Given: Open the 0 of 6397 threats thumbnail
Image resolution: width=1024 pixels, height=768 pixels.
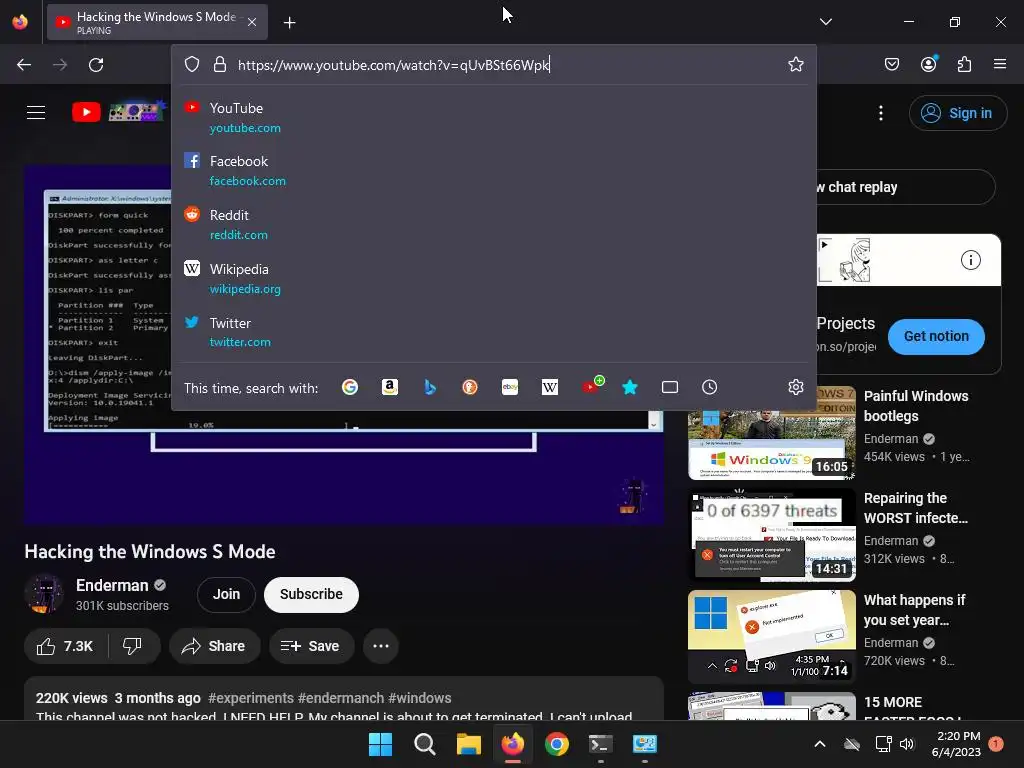Looking at the screenshot, I should coord(772,535).
